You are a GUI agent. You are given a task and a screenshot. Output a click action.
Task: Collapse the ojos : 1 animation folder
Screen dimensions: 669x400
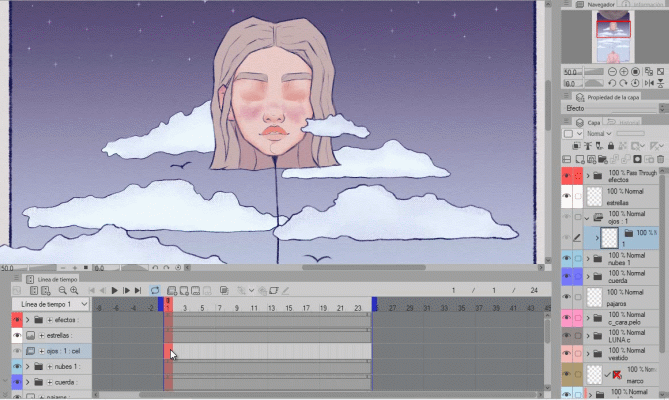(x=587, y=218)
